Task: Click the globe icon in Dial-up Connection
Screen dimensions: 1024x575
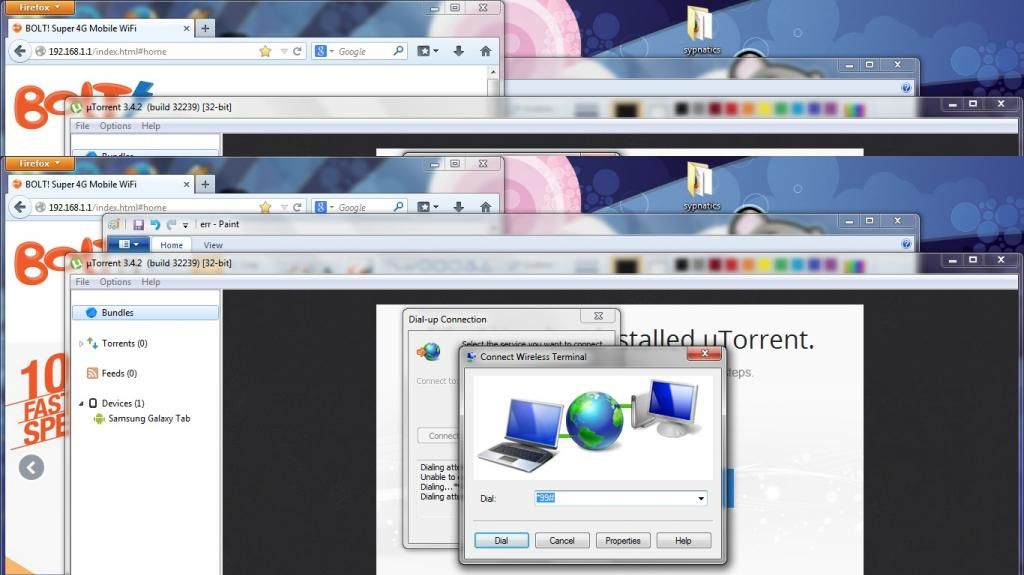Action: point(429,352)
